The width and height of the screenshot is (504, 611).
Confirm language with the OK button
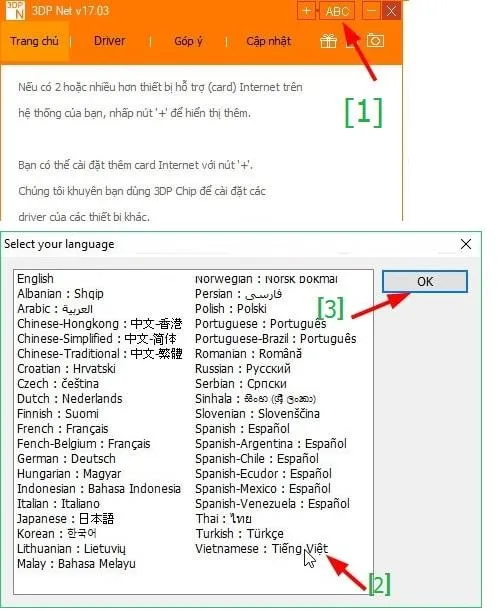pyautogui.click(x=424, y=281)
